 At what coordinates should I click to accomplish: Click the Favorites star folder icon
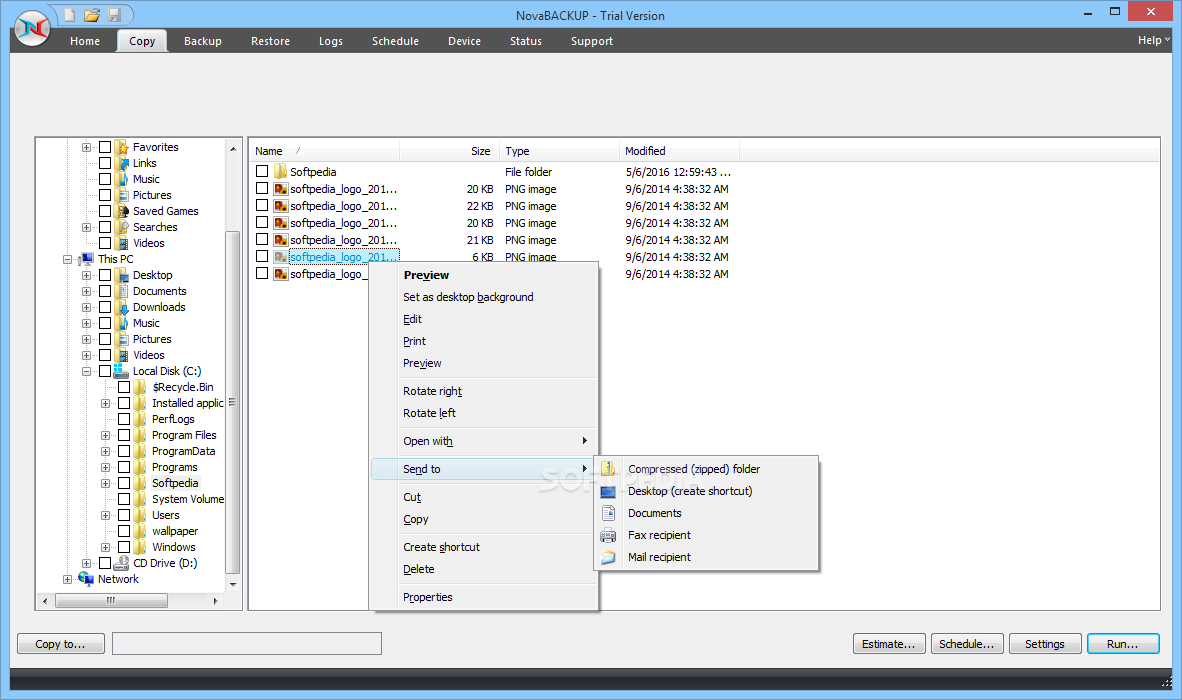click(x=123, y=147)
